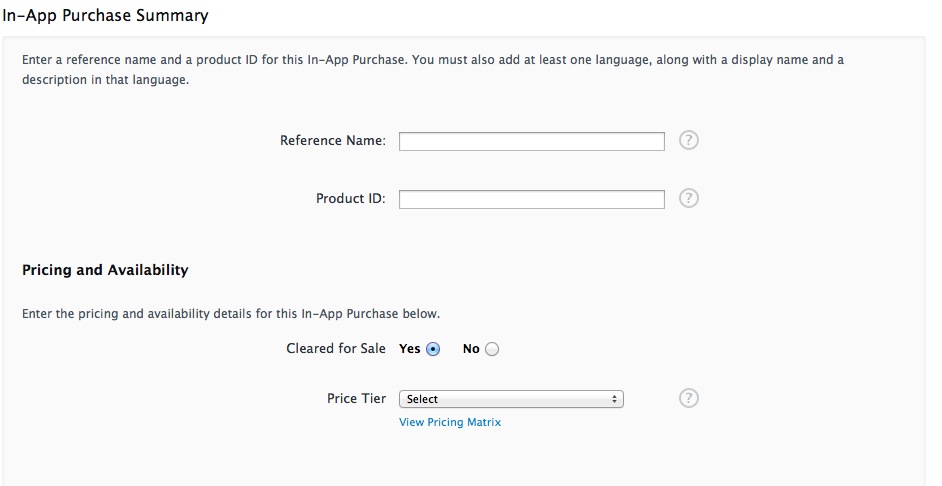942x486 pixels.
Task: Click the Reference Name label
Action: pos(333,141)
